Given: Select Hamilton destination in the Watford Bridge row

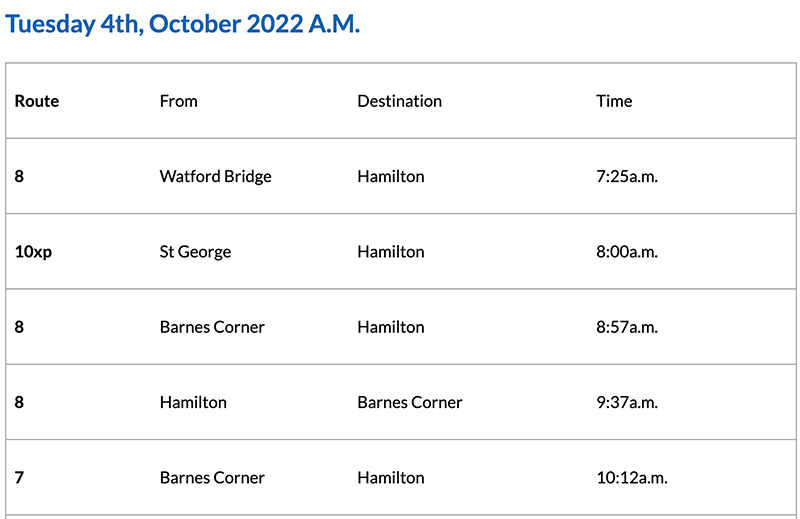Looking at the screenshot, I should tap(391, 176).
